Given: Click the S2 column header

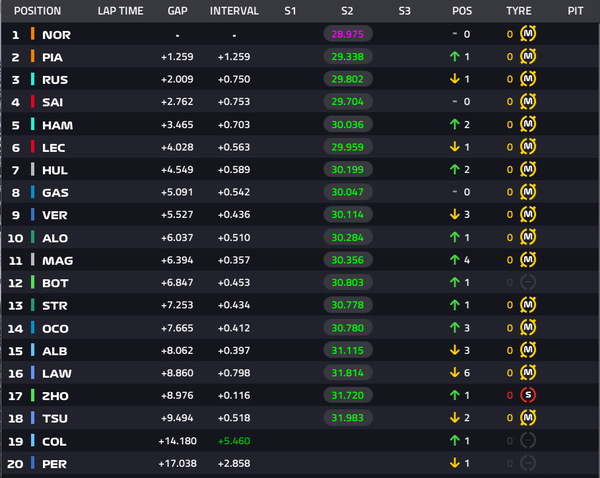Looking at the screenshot, I should click(x=347, y=11).
